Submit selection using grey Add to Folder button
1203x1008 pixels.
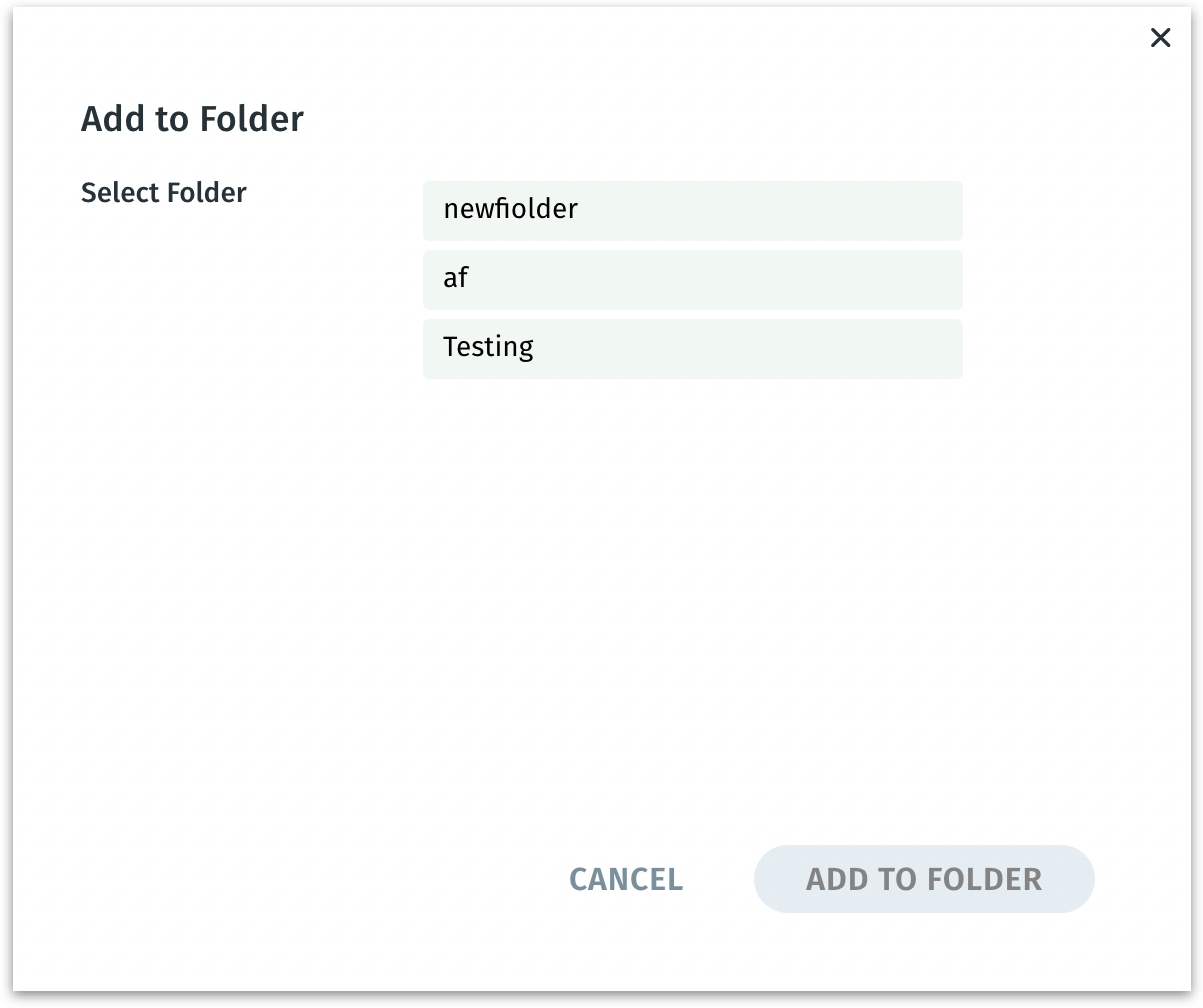point(924,879)
